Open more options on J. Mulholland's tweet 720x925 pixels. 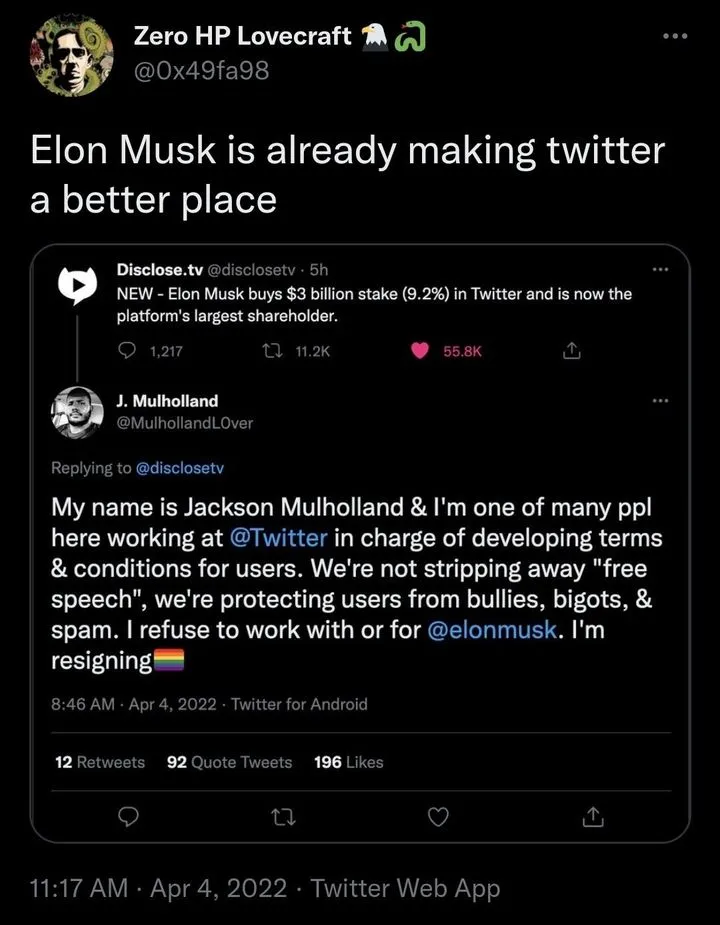point(660,399)
